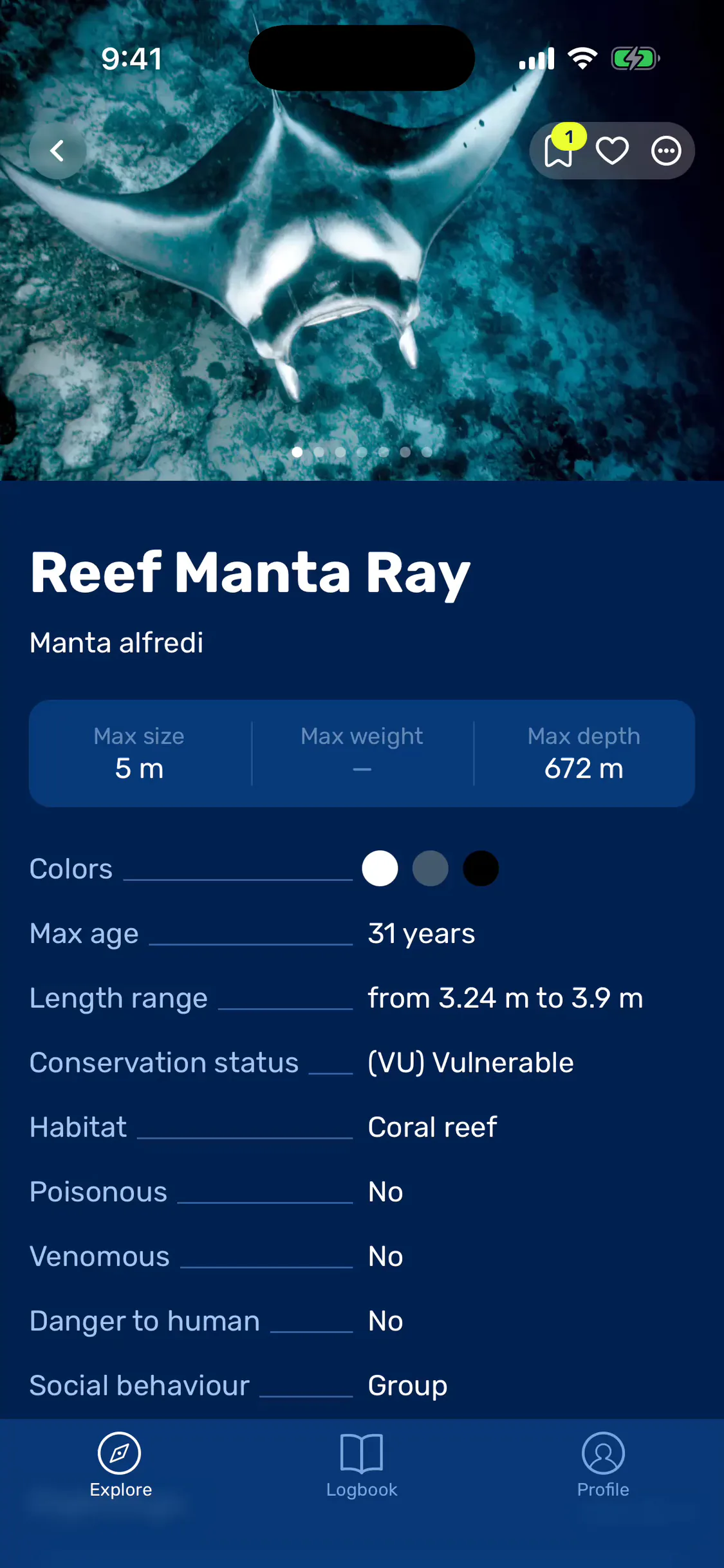The image size is (724, 1568).
Task: Open the Profile person icon
Action: 603,1453
